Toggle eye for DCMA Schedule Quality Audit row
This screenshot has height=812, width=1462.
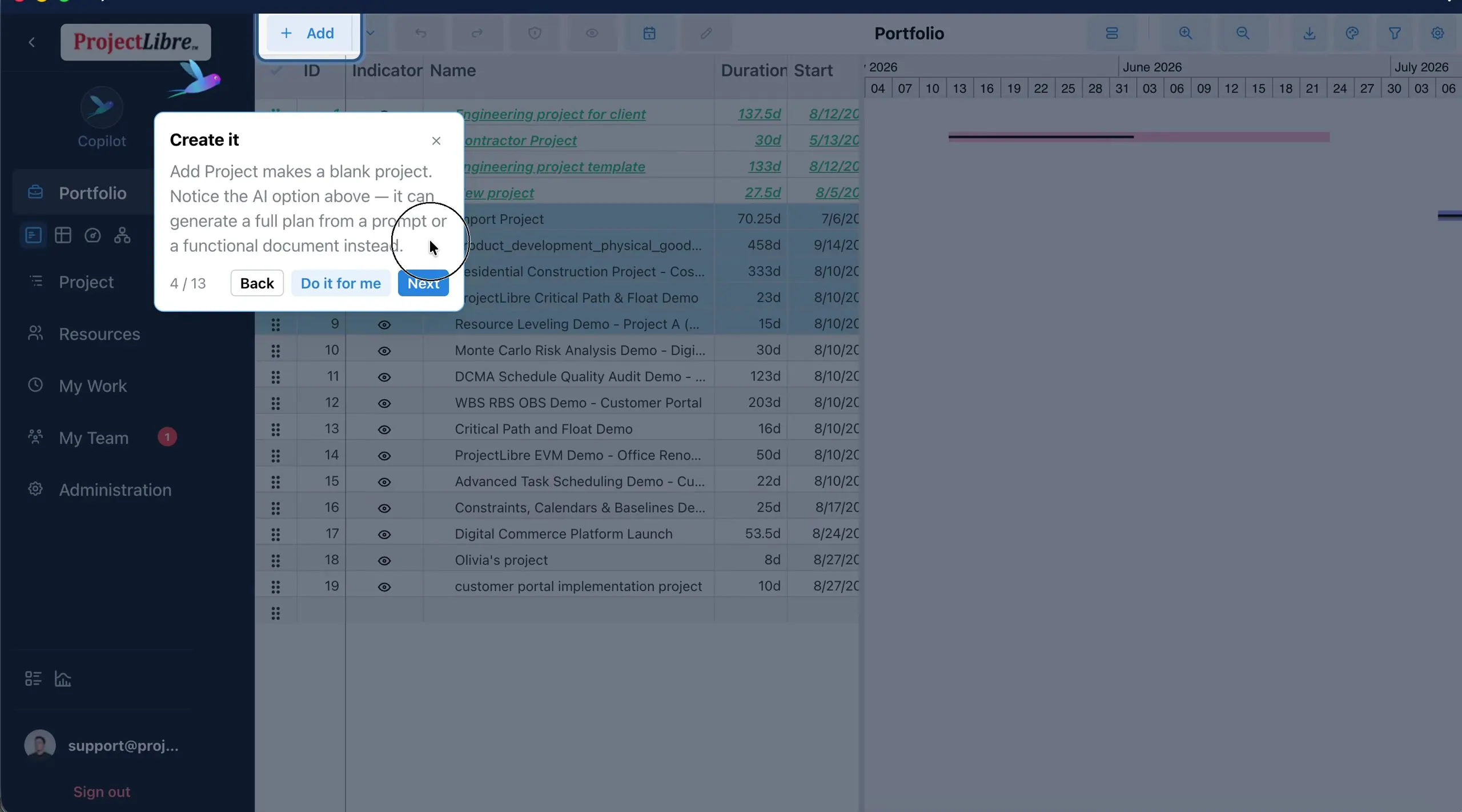coord(384,377)
